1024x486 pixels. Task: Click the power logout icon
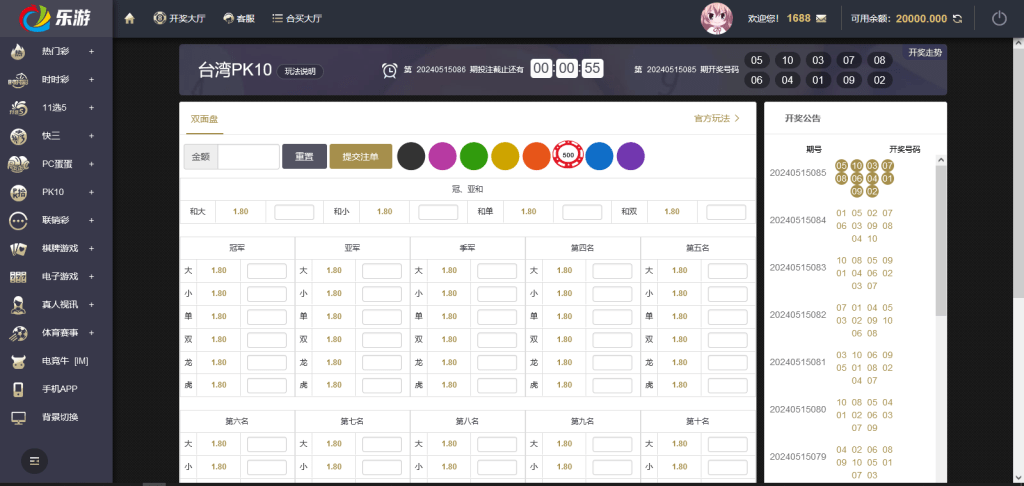(x=999, y=18)
